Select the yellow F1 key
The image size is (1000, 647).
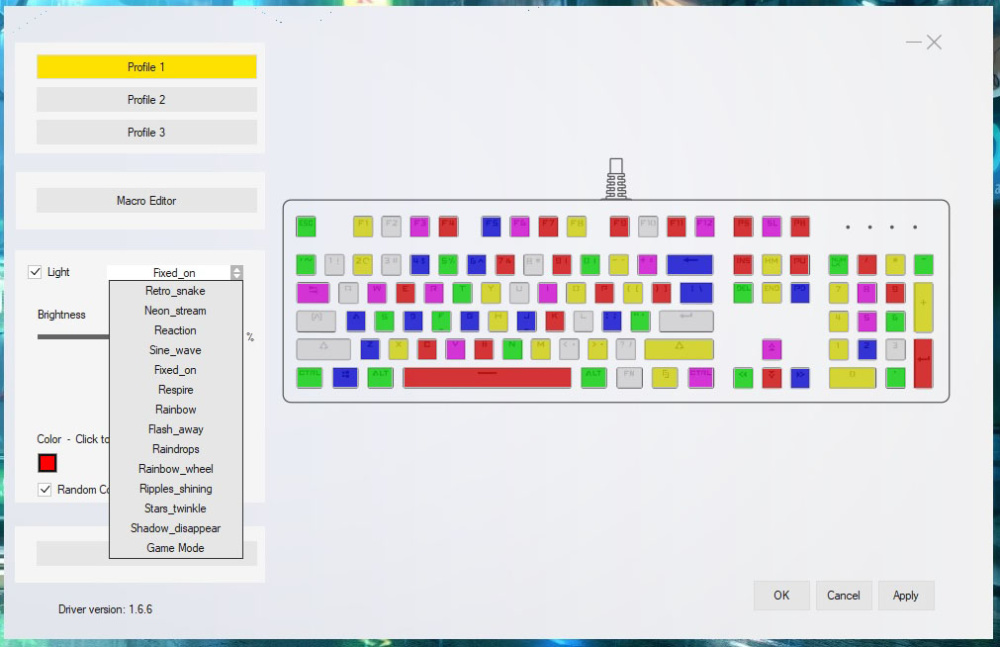363,227
